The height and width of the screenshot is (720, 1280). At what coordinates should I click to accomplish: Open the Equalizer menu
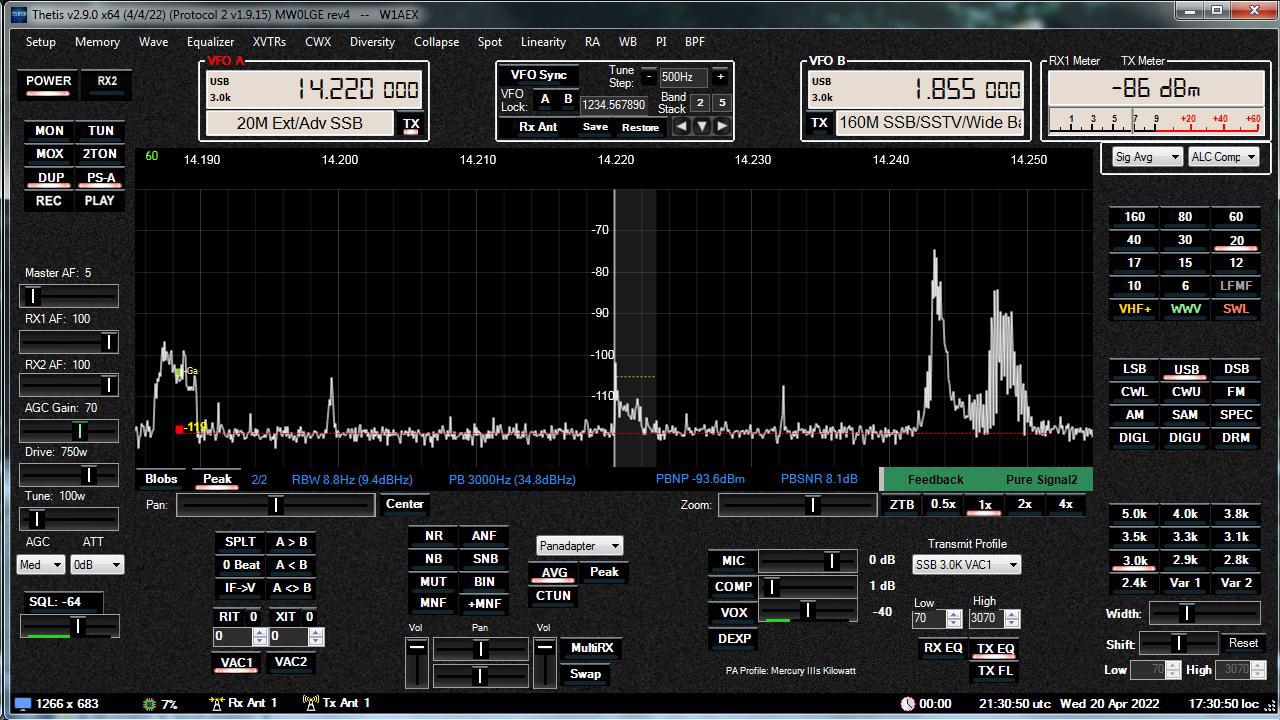point(210,42)
